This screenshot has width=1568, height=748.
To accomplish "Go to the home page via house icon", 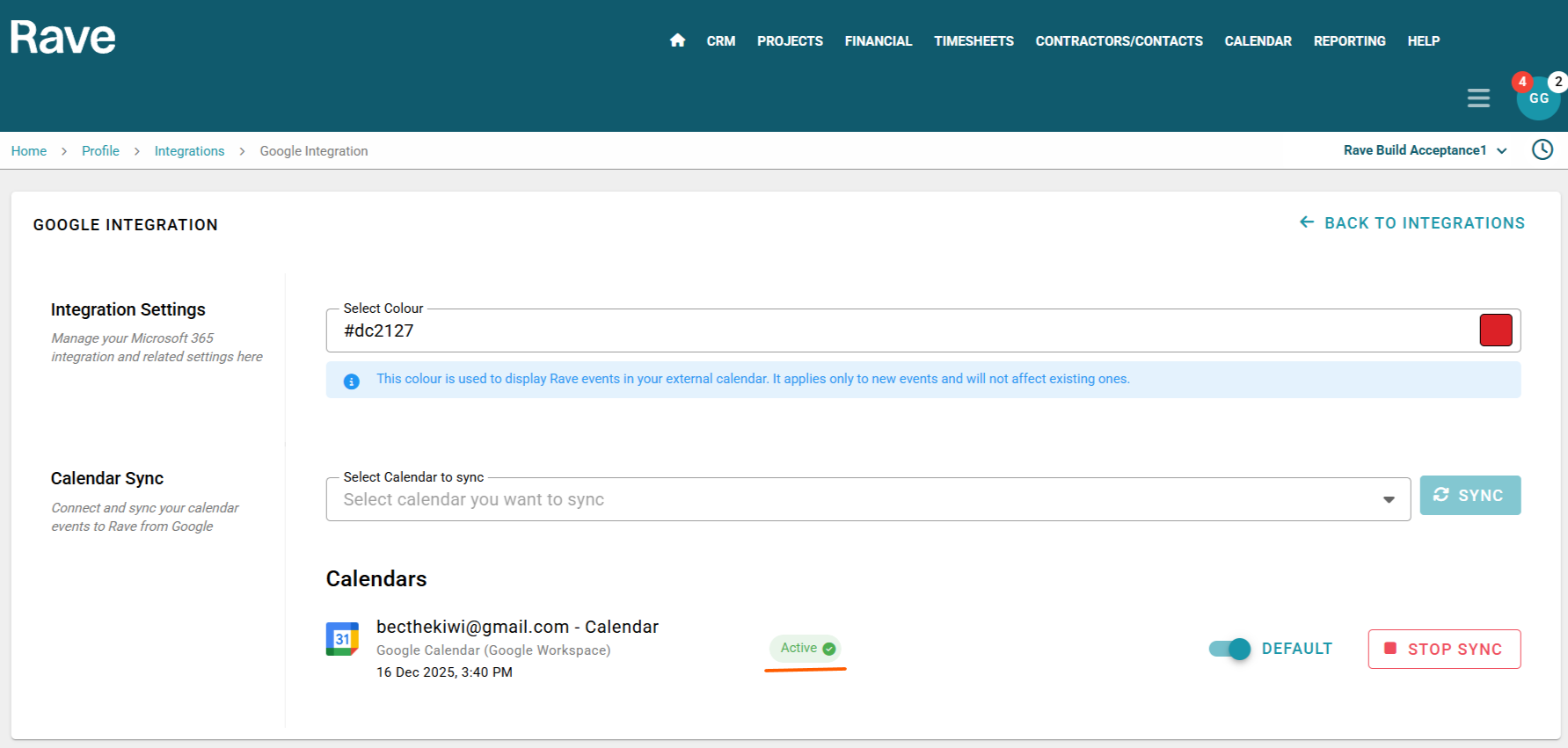I will pos(677,40).
